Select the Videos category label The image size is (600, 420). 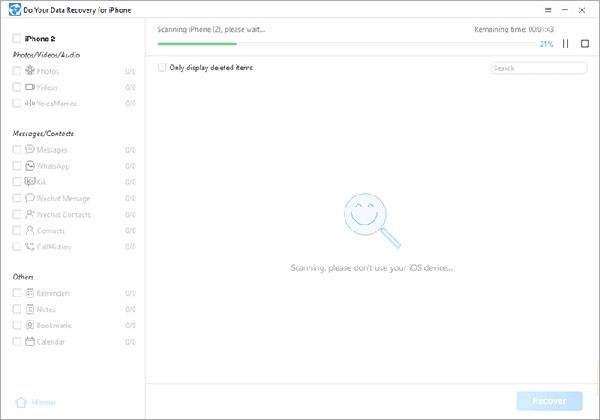point(47,88)
